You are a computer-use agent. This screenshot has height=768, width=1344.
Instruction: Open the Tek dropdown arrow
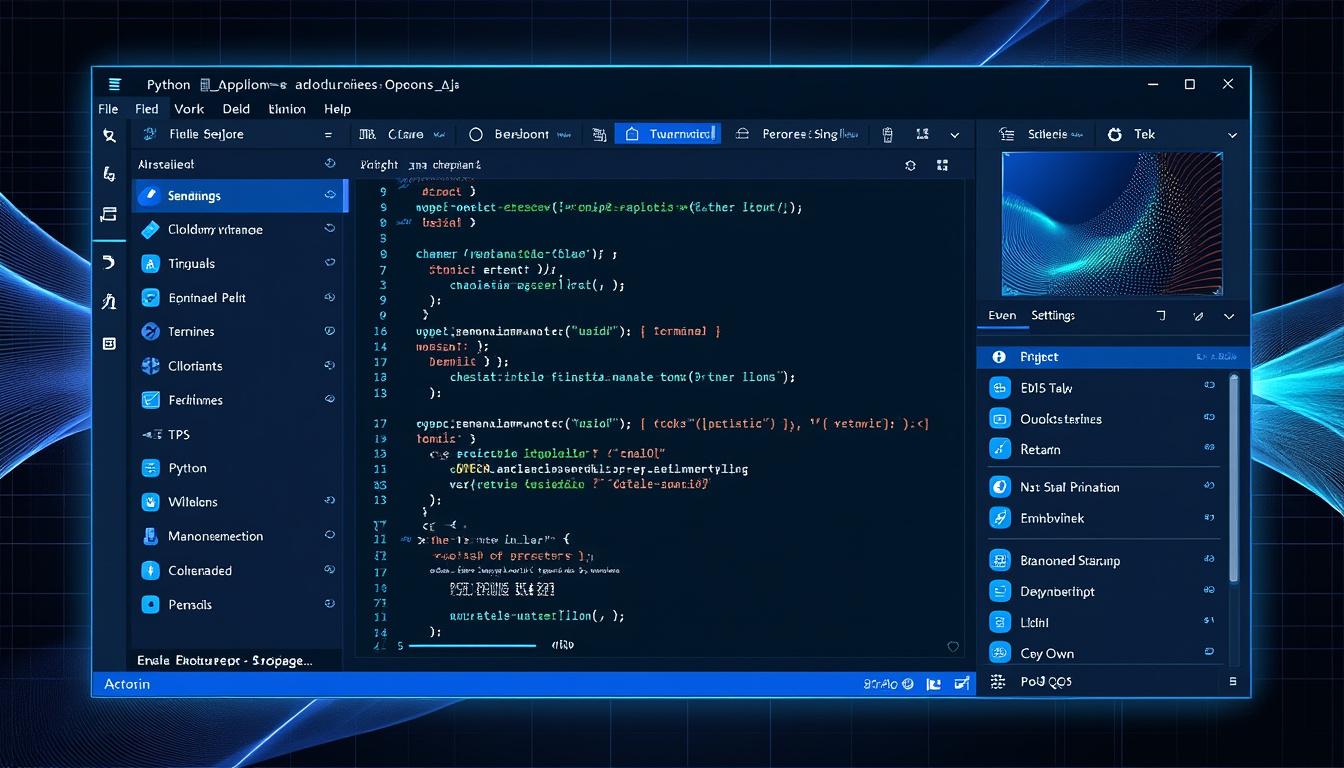point(1232,133)
